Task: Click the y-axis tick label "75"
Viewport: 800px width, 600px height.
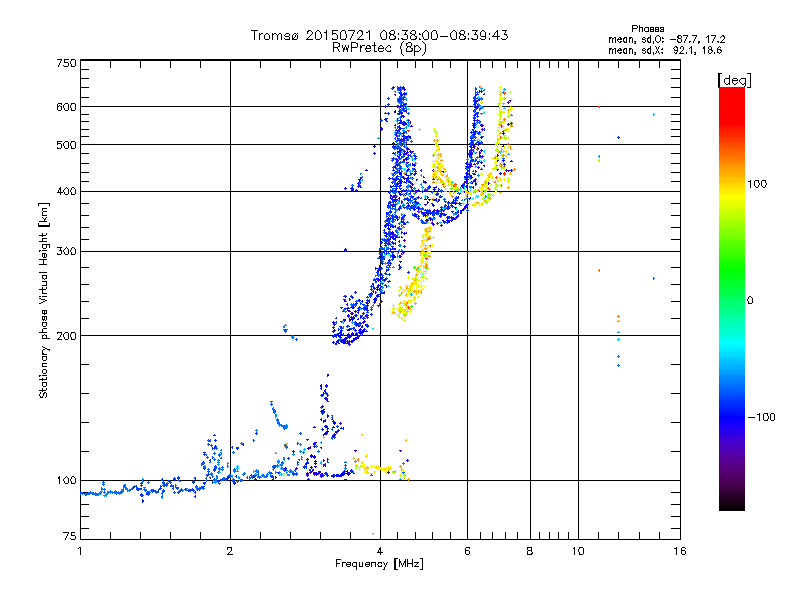Action: tap(70, 536)
